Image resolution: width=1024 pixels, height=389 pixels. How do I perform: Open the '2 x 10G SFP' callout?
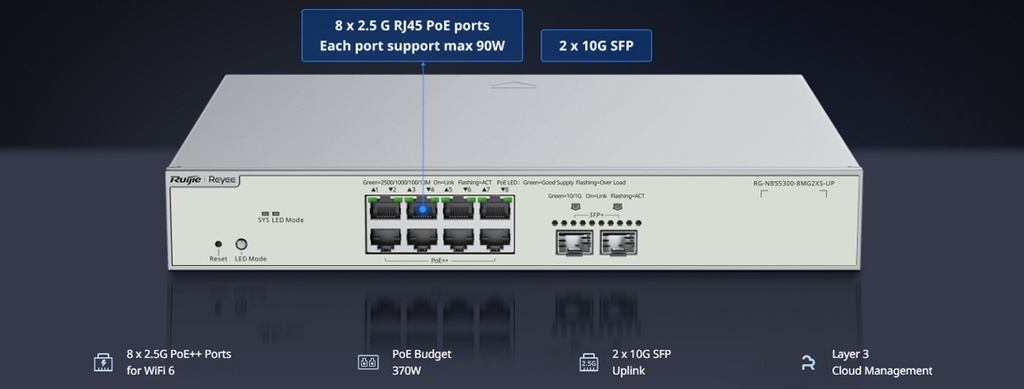596,46
